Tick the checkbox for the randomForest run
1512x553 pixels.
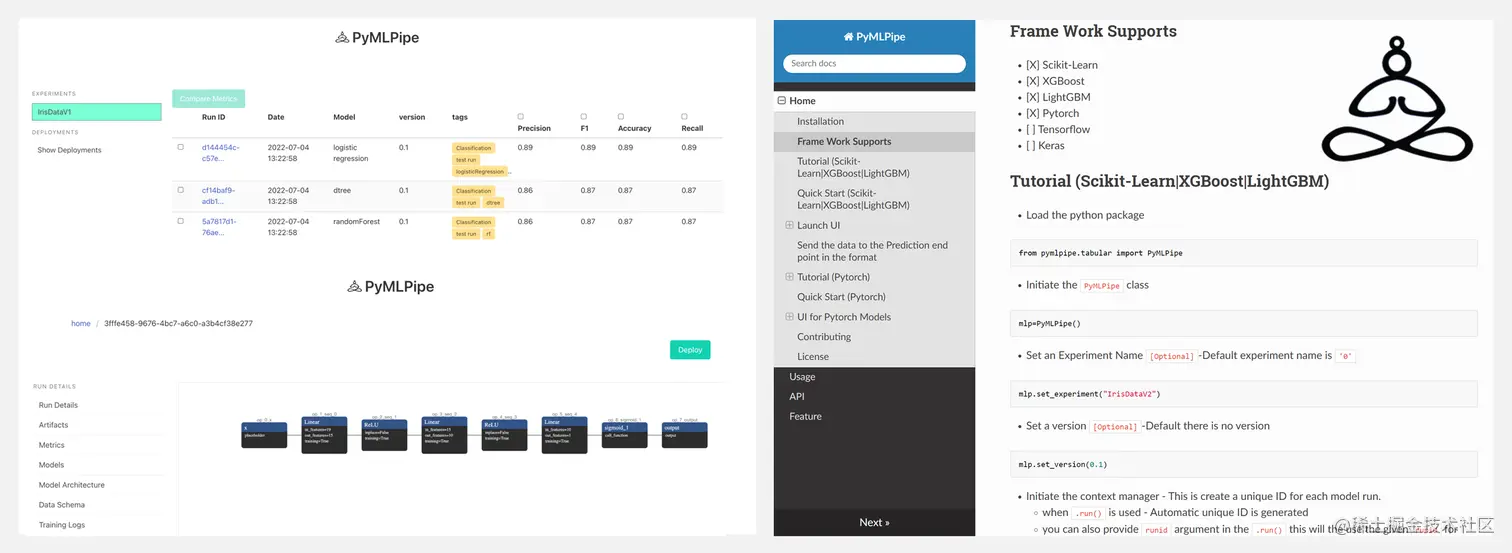click(181, 221)
